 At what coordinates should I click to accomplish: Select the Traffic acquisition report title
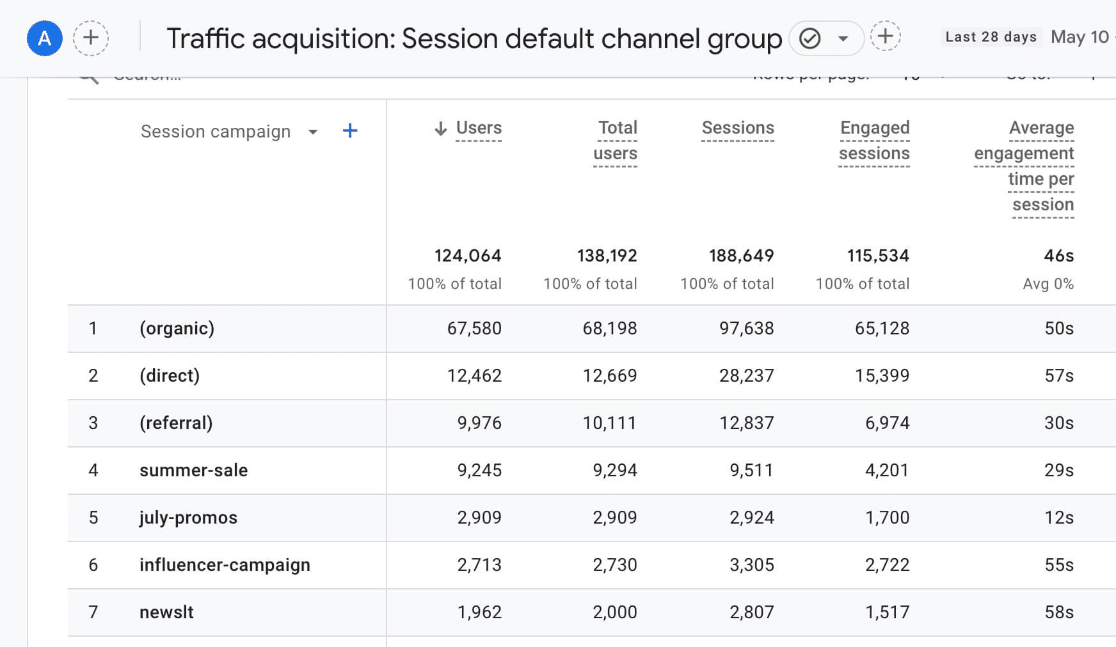pyautogui.click(x=474, y=37)
